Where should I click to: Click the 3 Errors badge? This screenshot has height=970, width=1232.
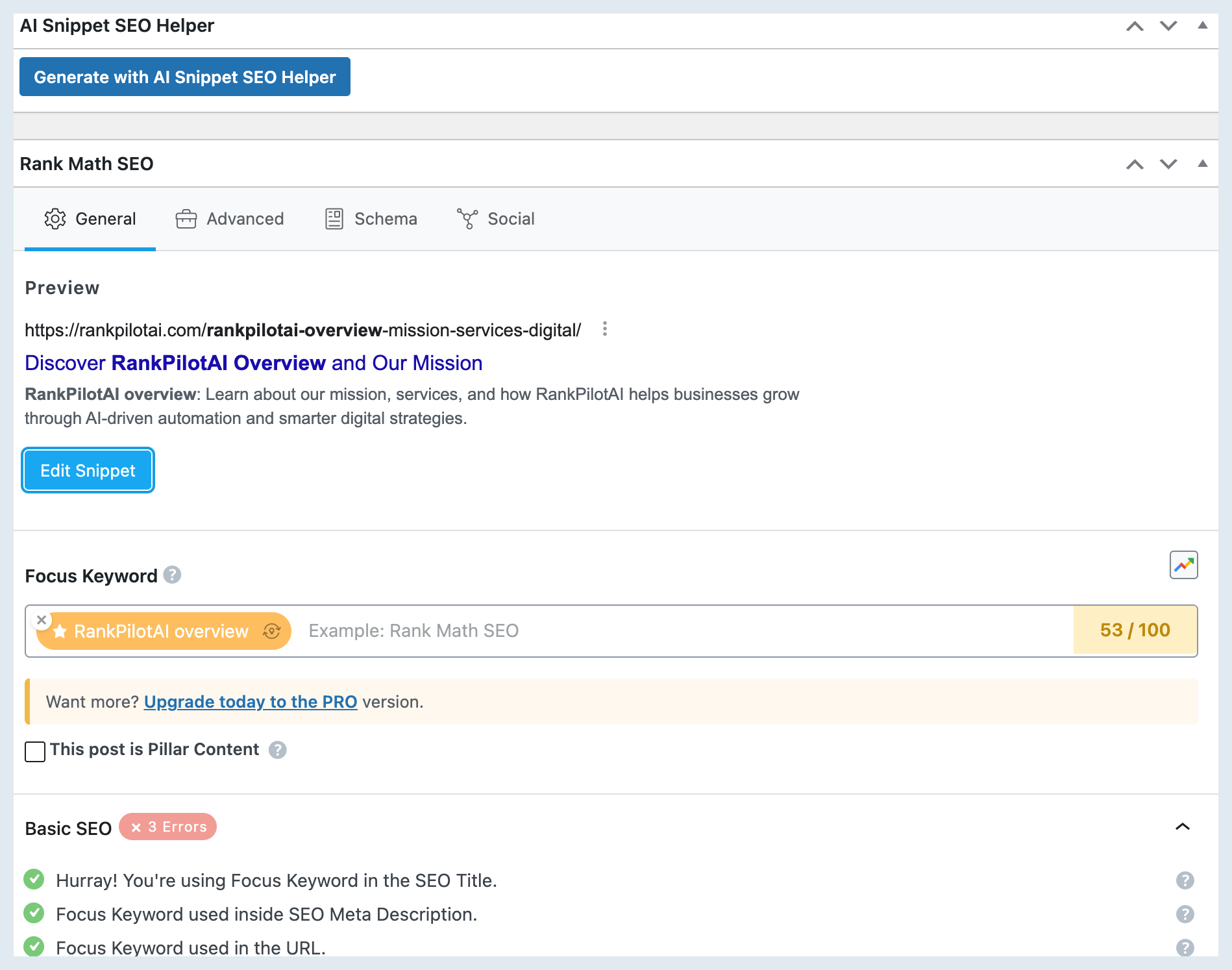[167, 827]
